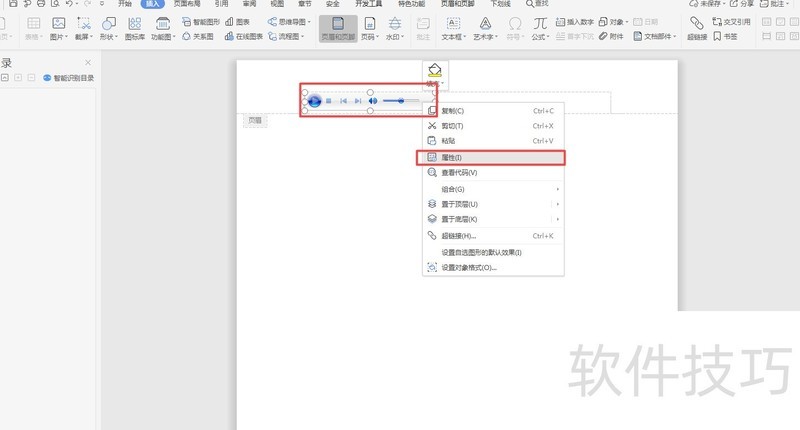Click the Undo arrow icon
Viewport: 800px width, 430px height.
[x=69, y=3]
